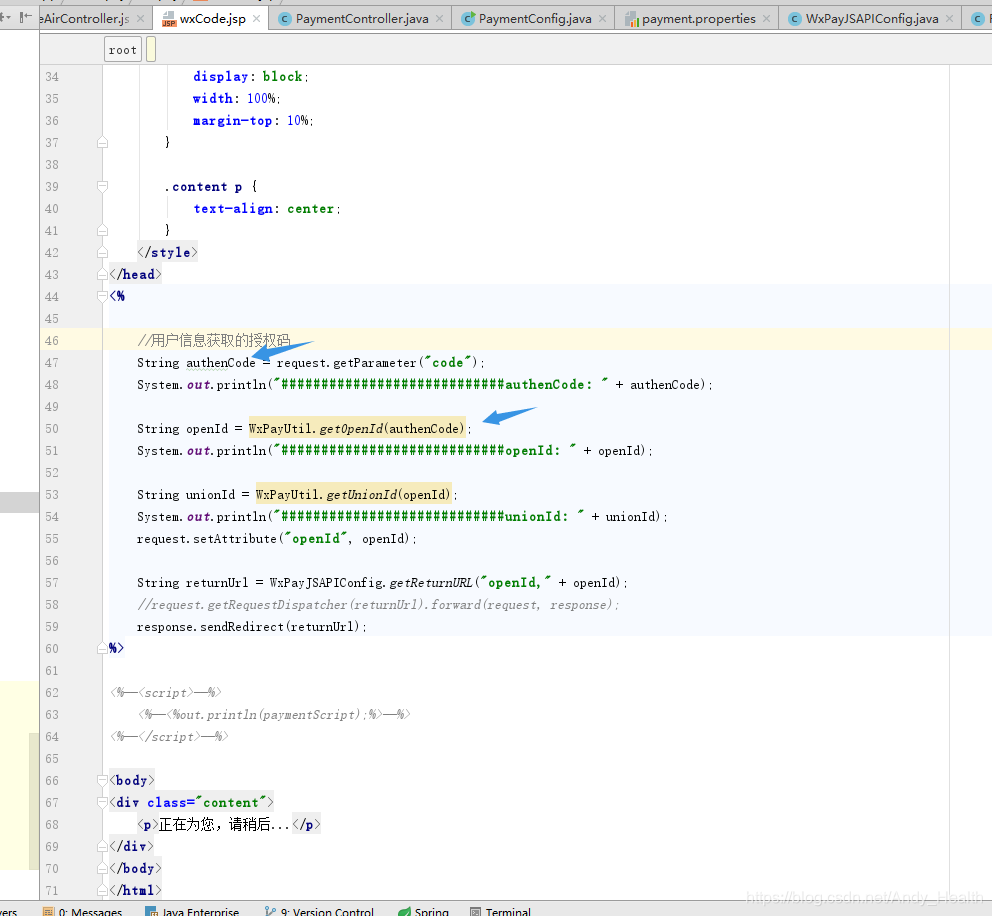Open the project panel settings gear
This screenshot has width=992, height=916.
5,17
